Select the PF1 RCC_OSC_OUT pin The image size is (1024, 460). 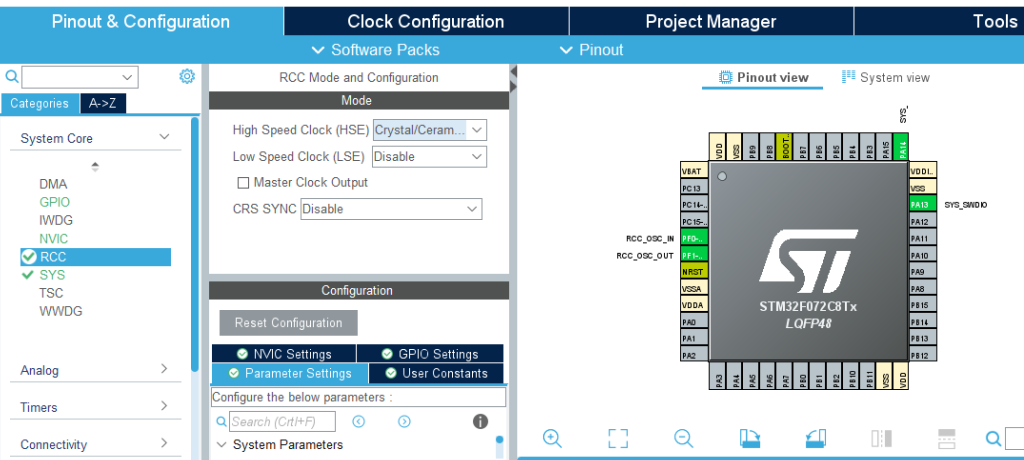click(x=694, y=255)
